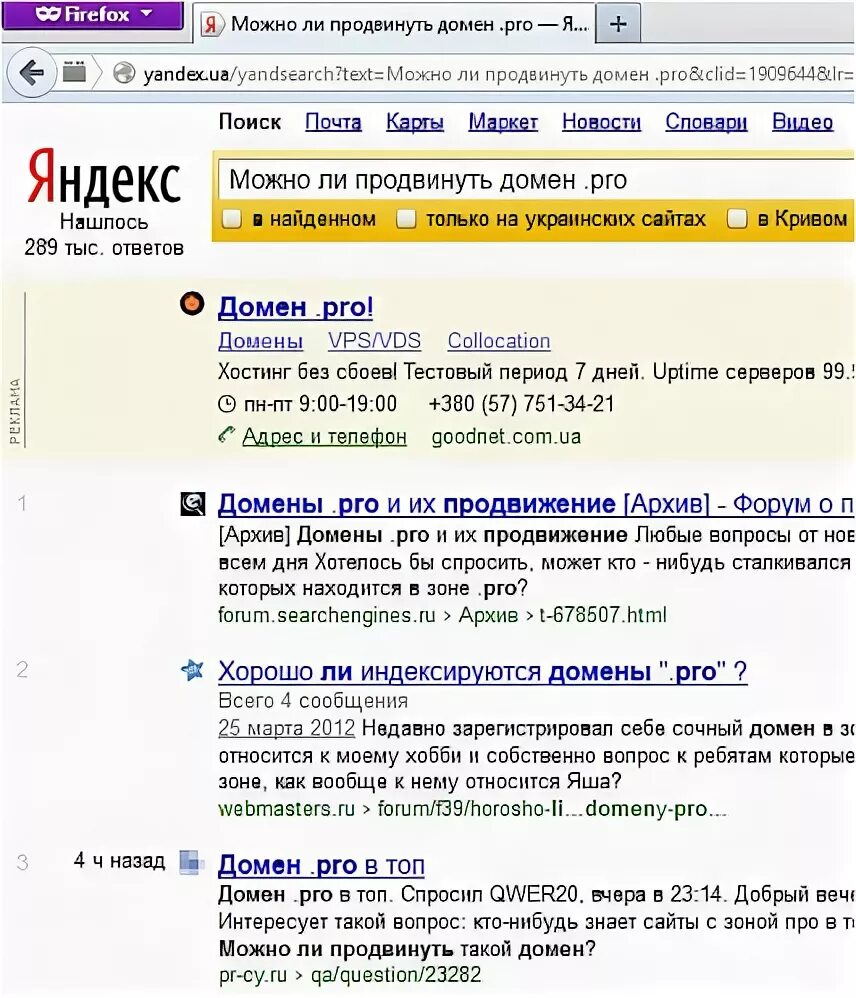Image resolution: width=856 pixels, height=998 pixels.
Task: Click the forum.searchengines.ru domain link
Action: 326,615
